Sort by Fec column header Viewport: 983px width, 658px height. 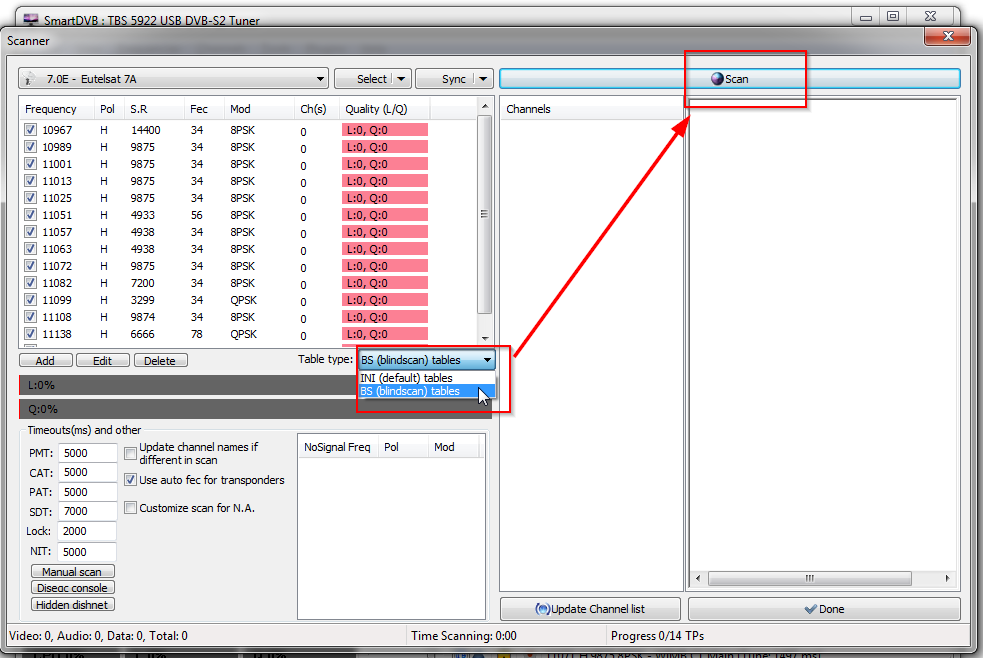(x=204, y=109)
